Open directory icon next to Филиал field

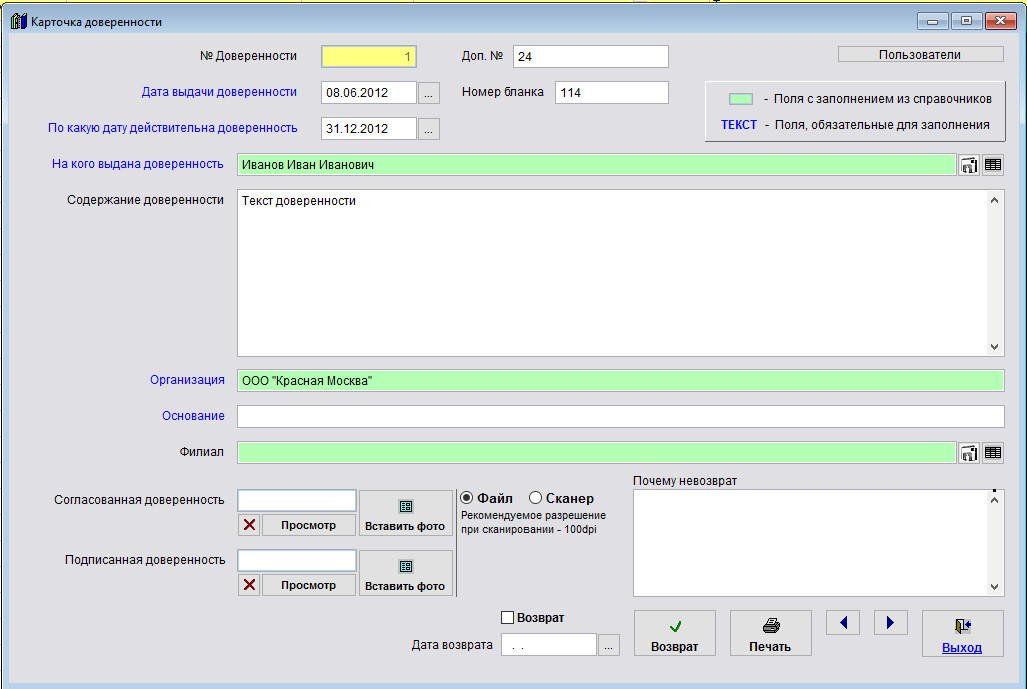point(969,453)
